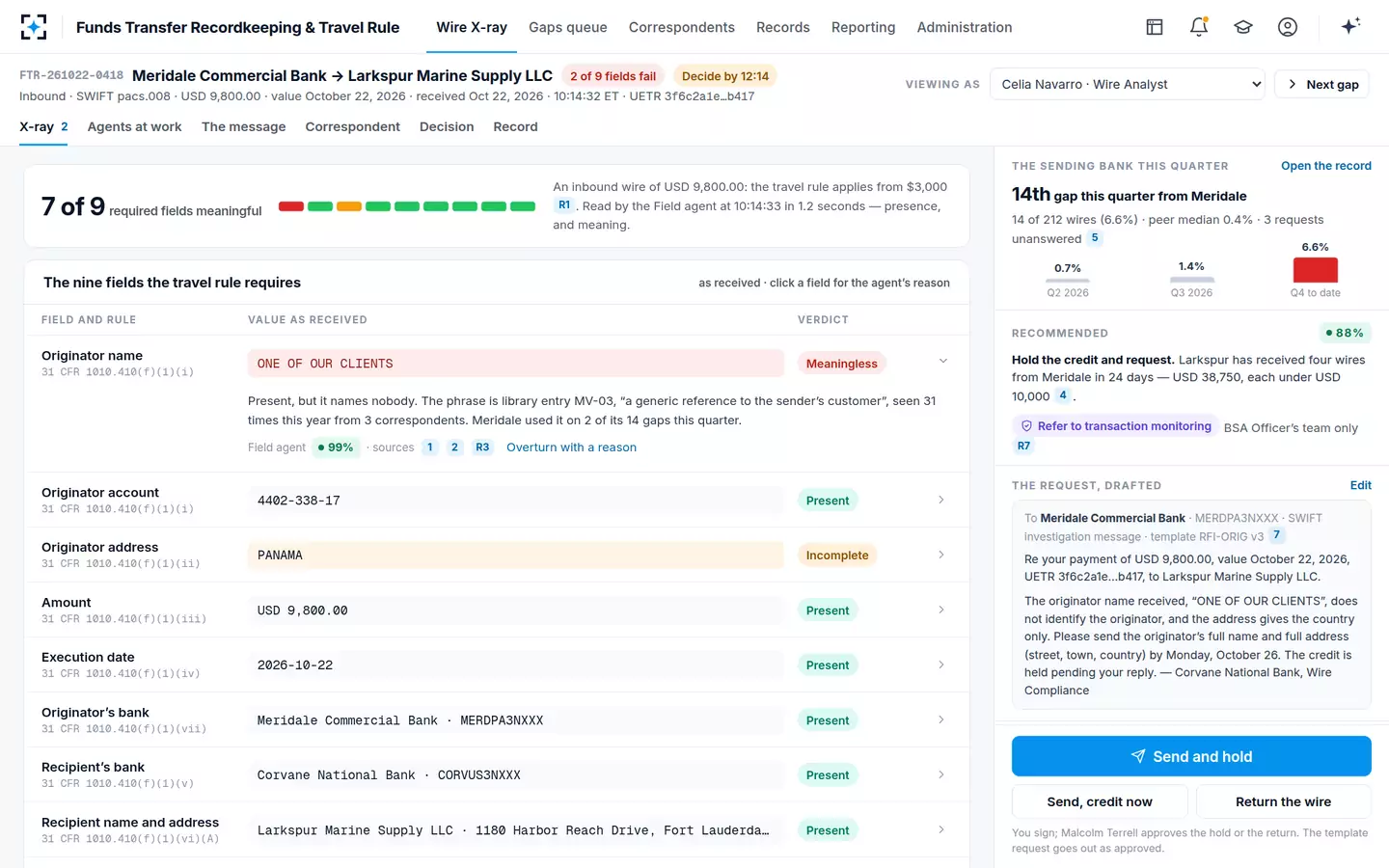1389x868 pixels.
Task: Expand the Amount row chevron
Action: [x=941, y=610]
